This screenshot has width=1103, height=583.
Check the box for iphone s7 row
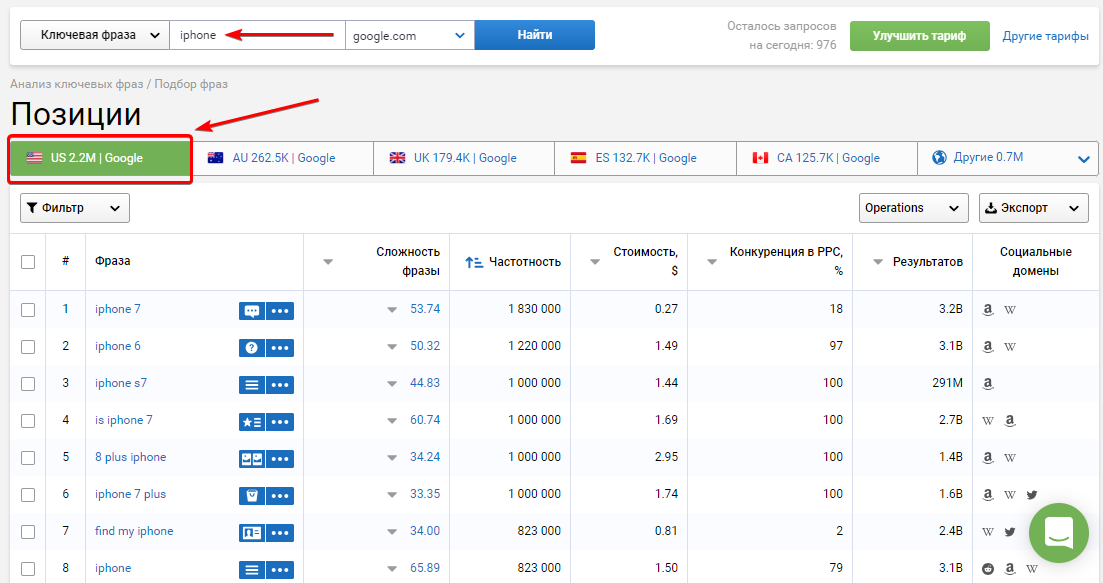coord(28,384)
